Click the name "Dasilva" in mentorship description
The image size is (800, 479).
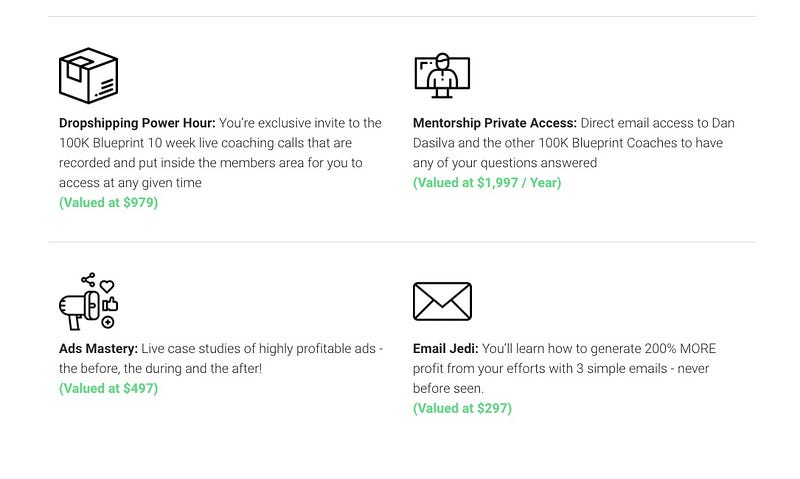pyautogui.click(x=436, y=143)
